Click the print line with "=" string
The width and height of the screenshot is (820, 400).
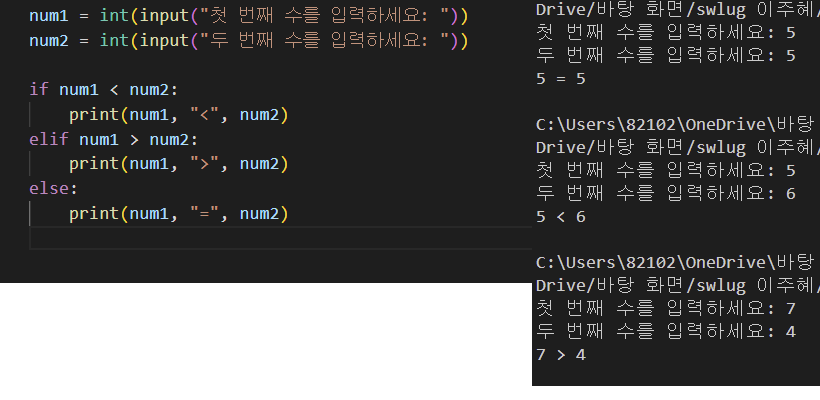pos(178,213)
